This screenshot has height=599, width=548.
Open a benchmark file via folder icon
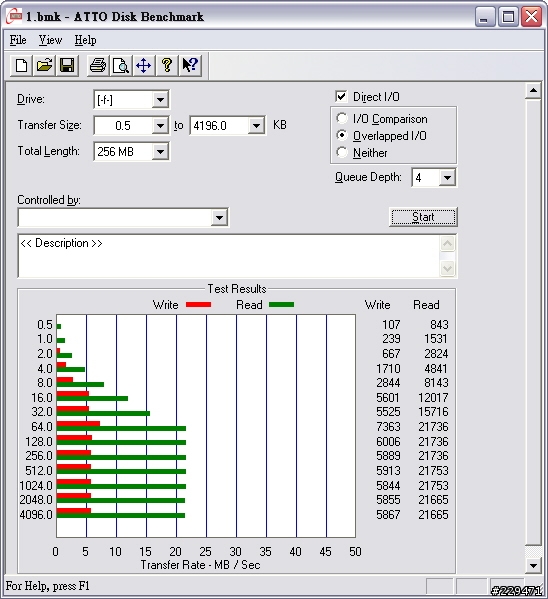tap(44, 65)
